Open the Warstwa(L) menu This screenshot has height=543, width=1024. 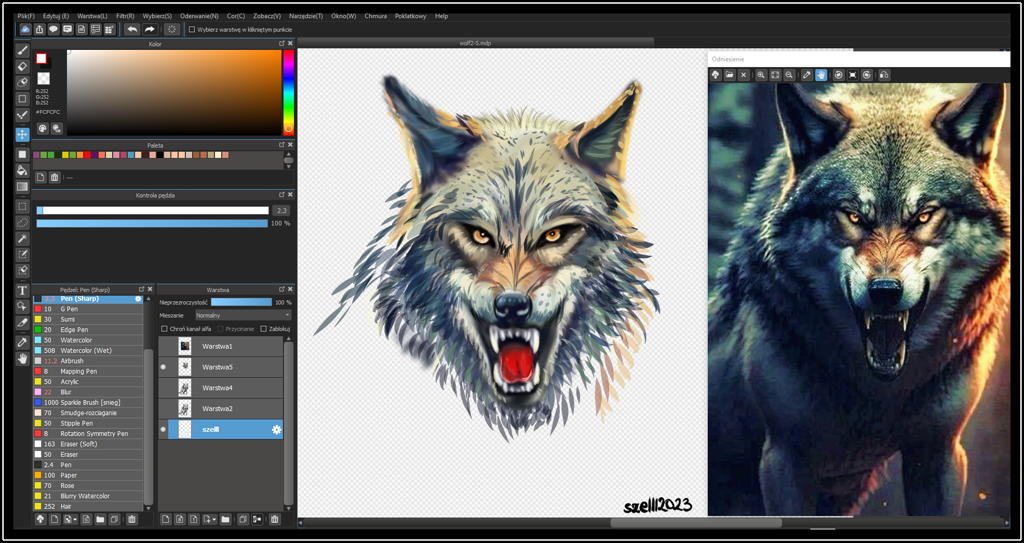[92, 16]
